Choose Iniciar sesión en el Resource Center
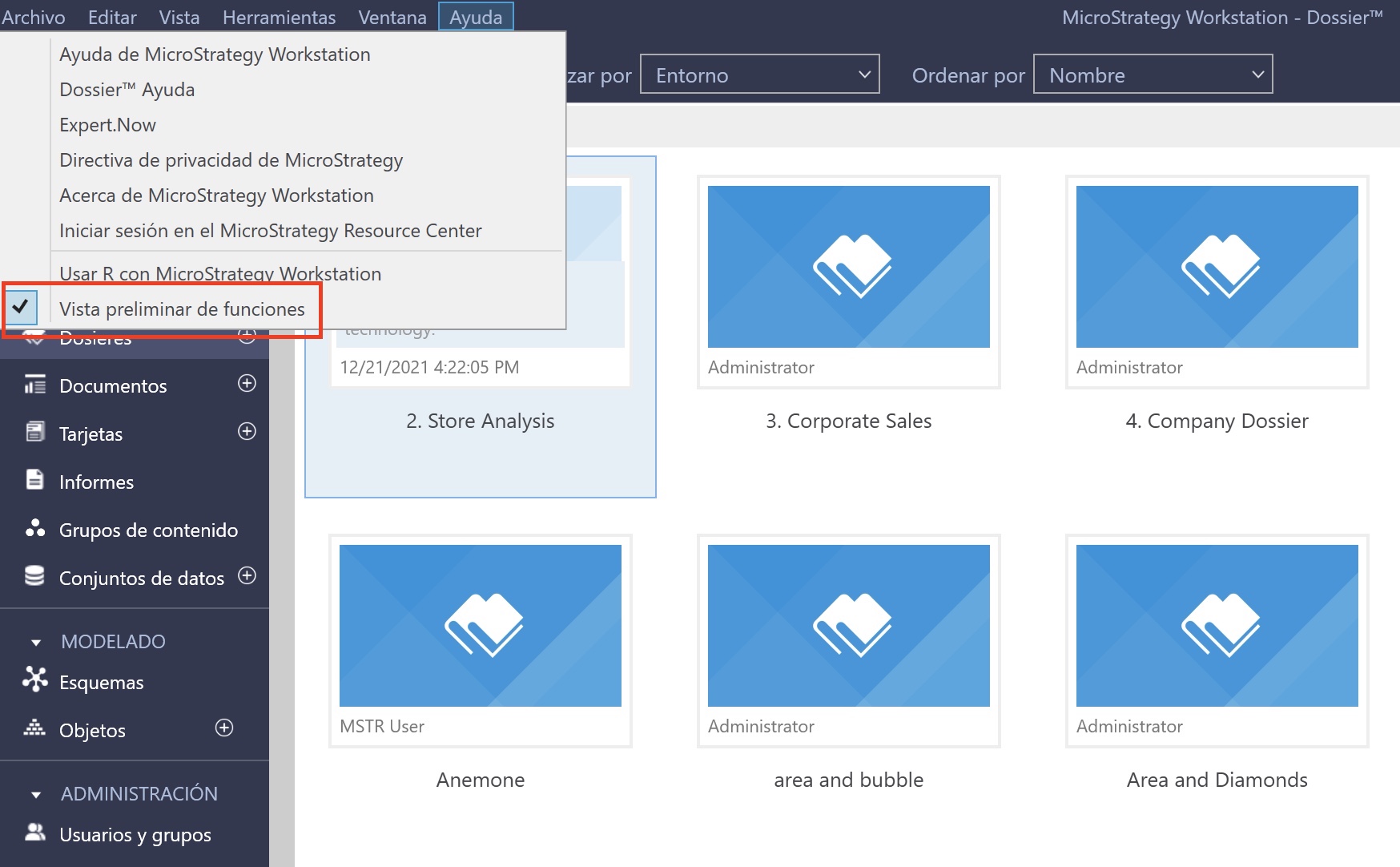This screenshot has width=1400, height=867. (x=271, y=231)
